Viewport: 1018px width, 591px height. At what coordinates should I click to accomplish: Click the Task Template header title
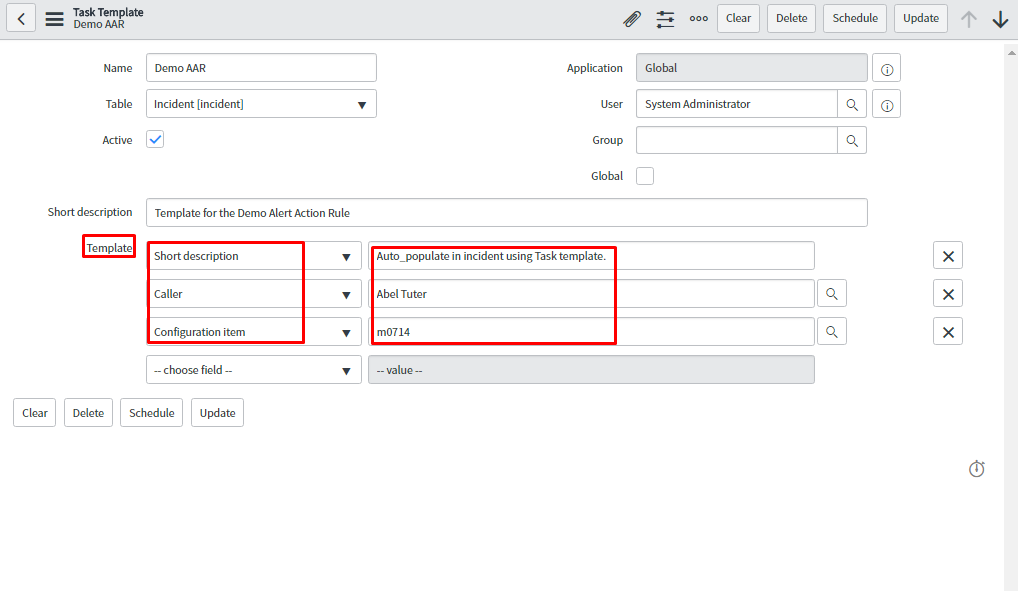[108, 12]
